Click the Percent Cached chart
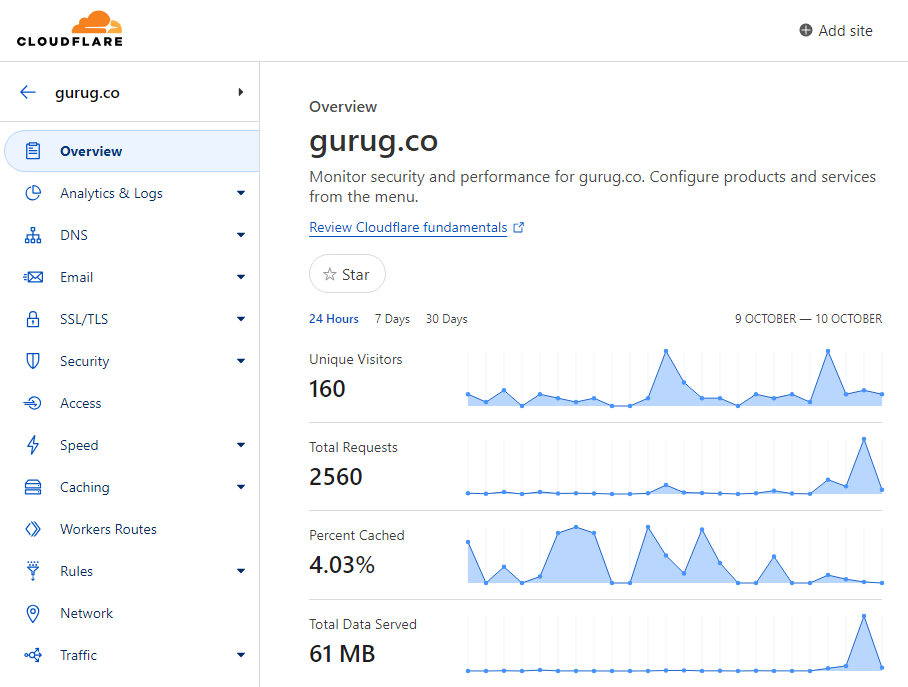The image size is (908, 687). tap(675, 555)
